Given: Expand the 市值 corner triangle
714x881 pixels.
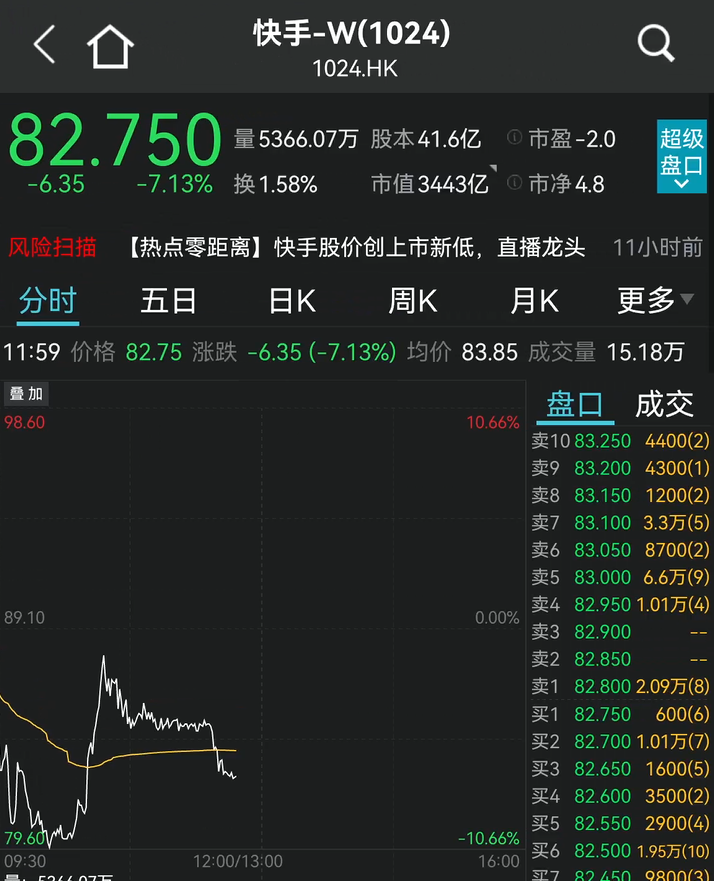Looking at the screenshot, I should pos(492,169).
